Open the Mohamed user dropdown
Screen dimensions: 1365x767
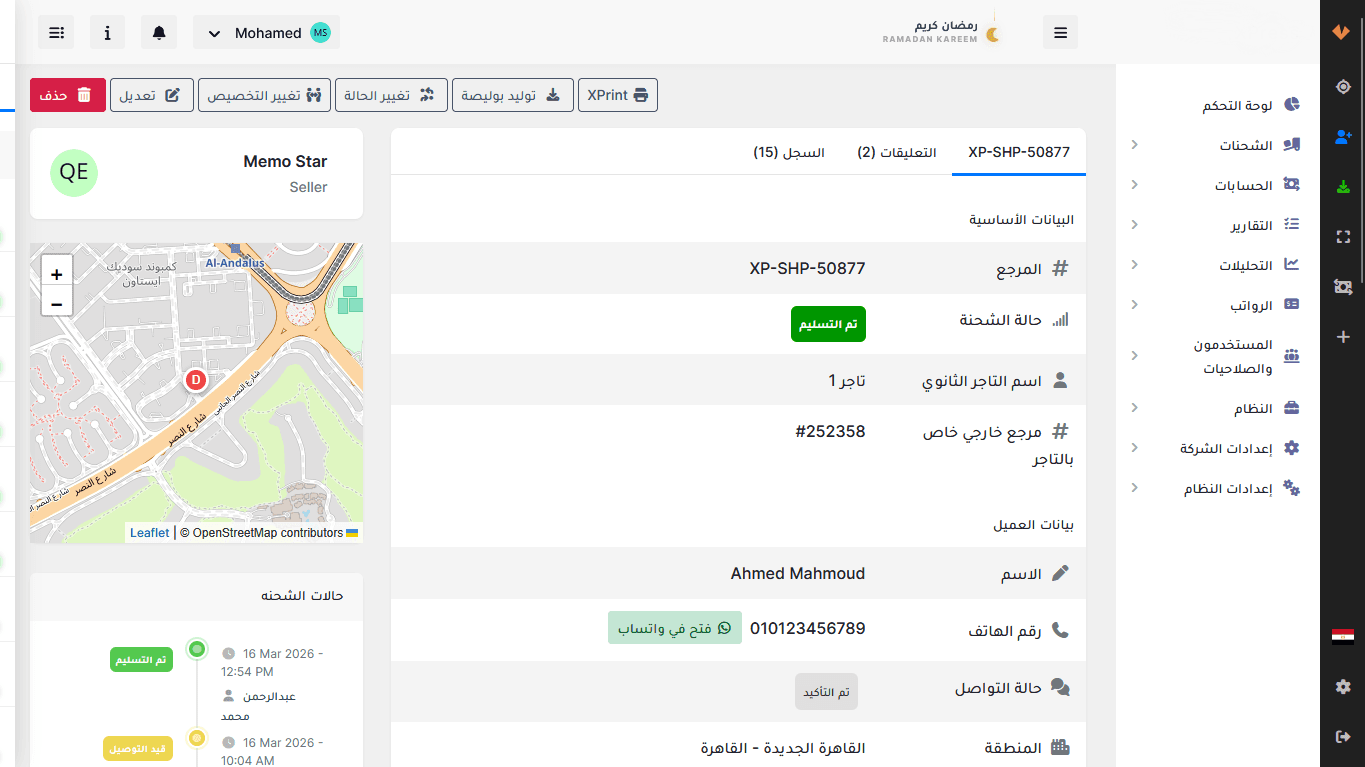click(267, 33)
